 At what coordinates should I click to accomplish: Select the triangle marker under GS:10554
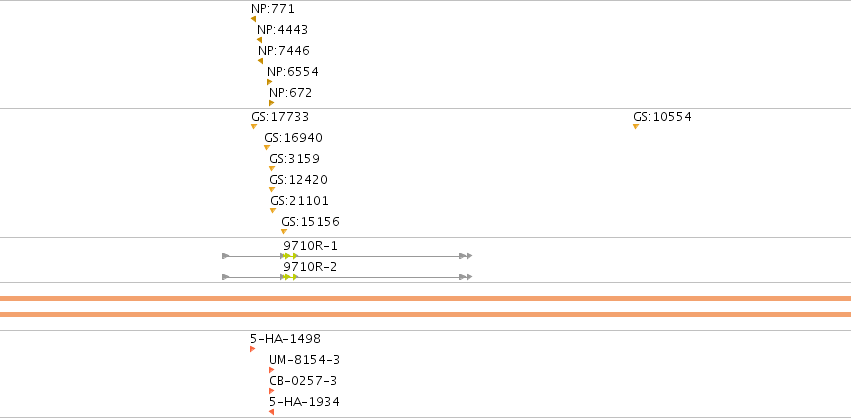[x=636, y=126]
